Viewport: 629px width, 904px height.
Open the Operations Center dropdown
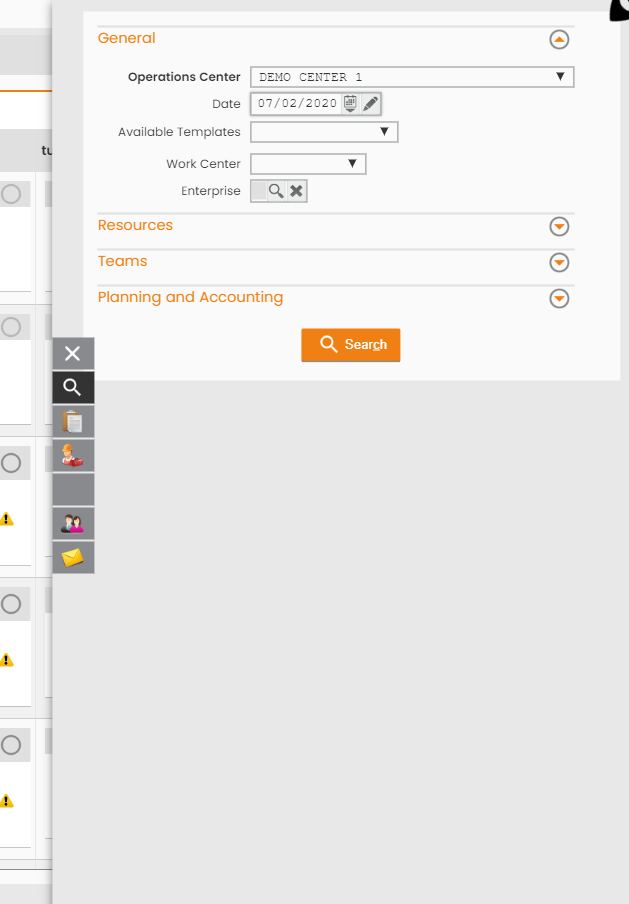tap(412, 77)
